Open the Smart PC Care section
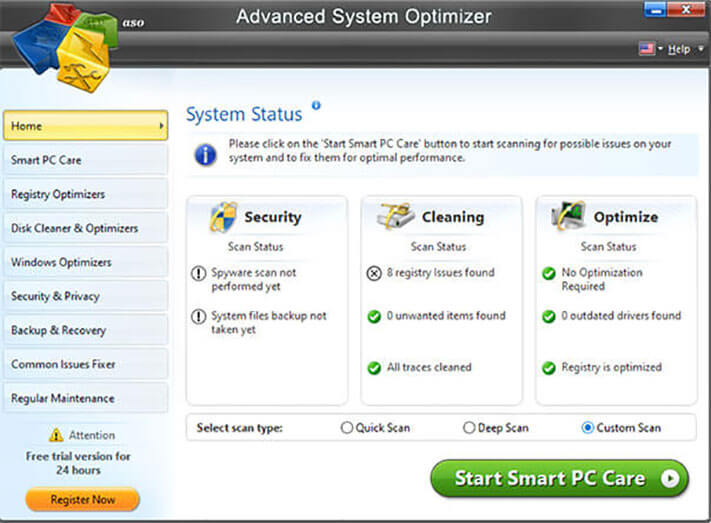The width and height of the screenshot is (711, 523). (x=85, y=160)
